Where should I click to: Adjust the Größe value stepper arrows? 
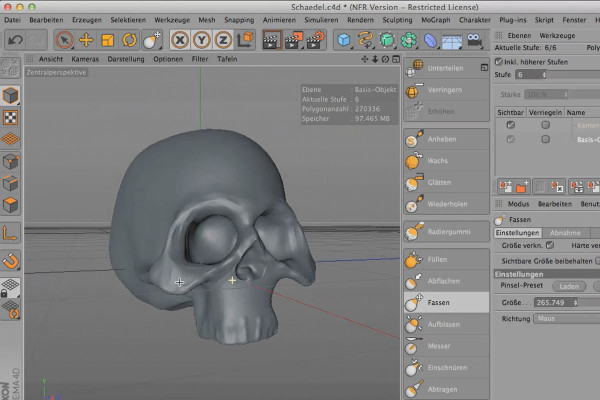pos(576,302)
